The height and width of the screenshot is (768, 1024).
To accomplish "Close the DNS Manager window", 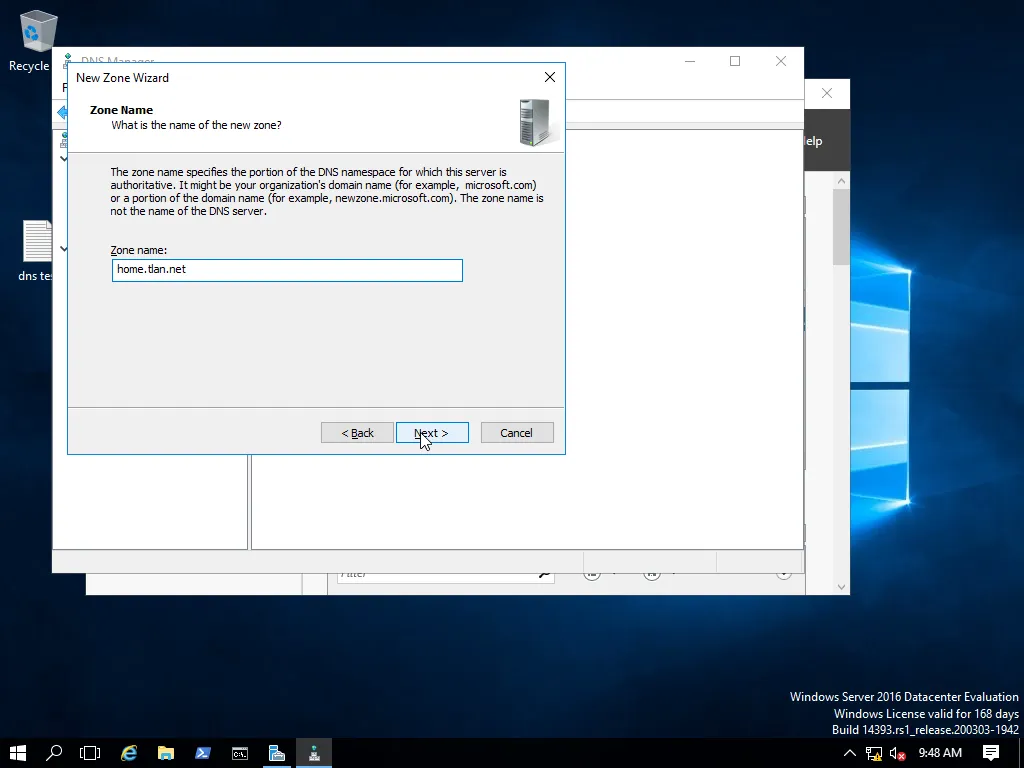I will point(780,61).
